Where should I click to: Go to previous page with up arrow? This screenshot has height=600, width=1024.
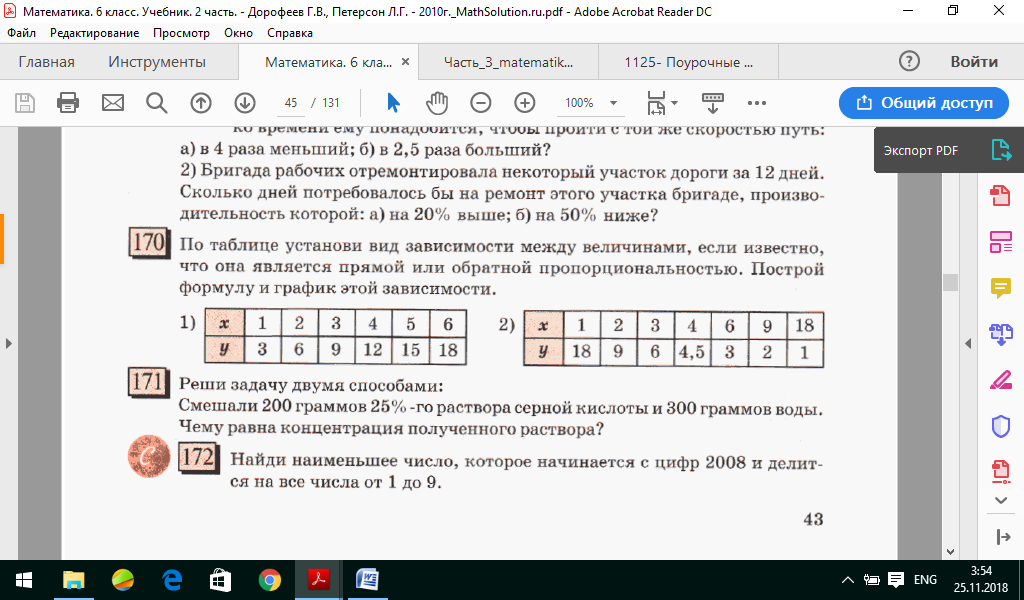click(201, 103)
